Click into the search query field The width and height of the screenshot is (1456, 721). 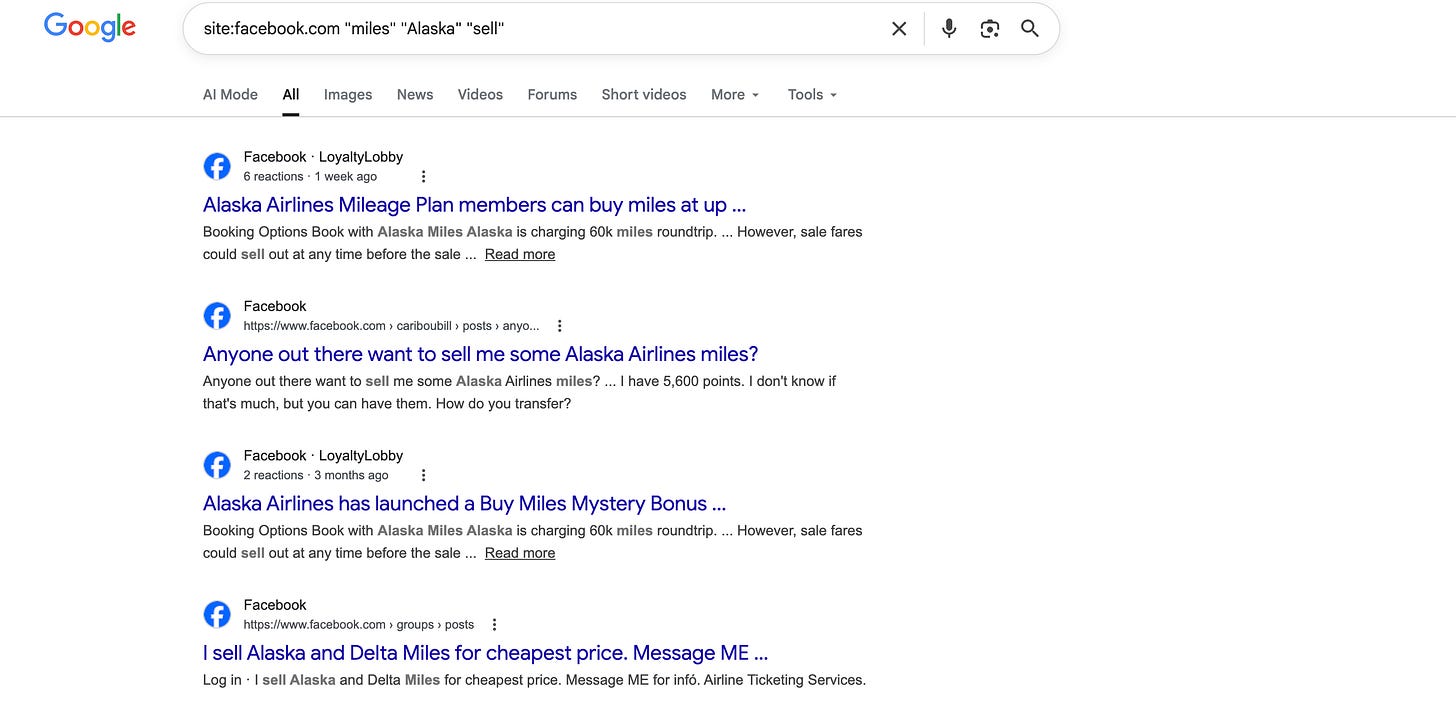(540, 29)
